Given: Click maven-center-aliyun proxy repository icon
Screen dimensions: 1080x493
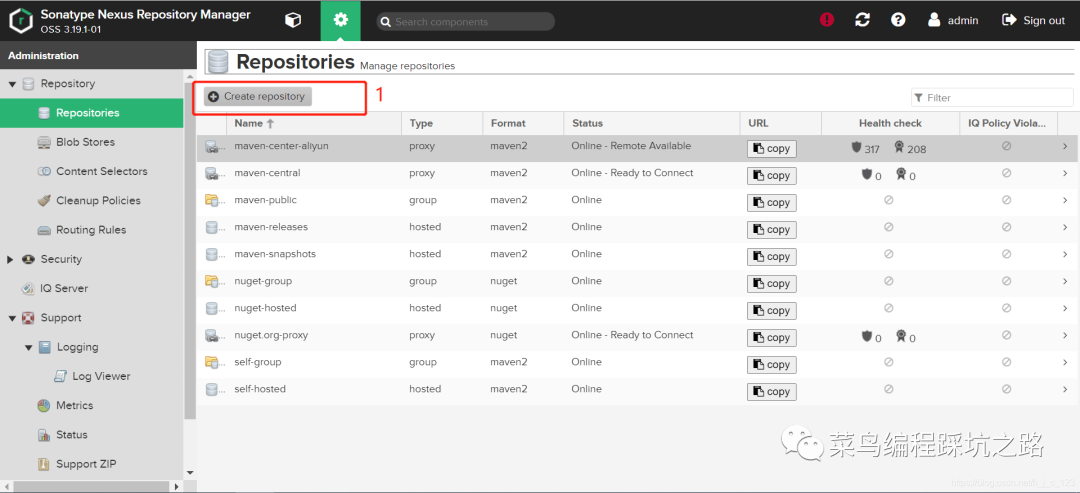Looking at the screenshot, I should coord(211,146).
